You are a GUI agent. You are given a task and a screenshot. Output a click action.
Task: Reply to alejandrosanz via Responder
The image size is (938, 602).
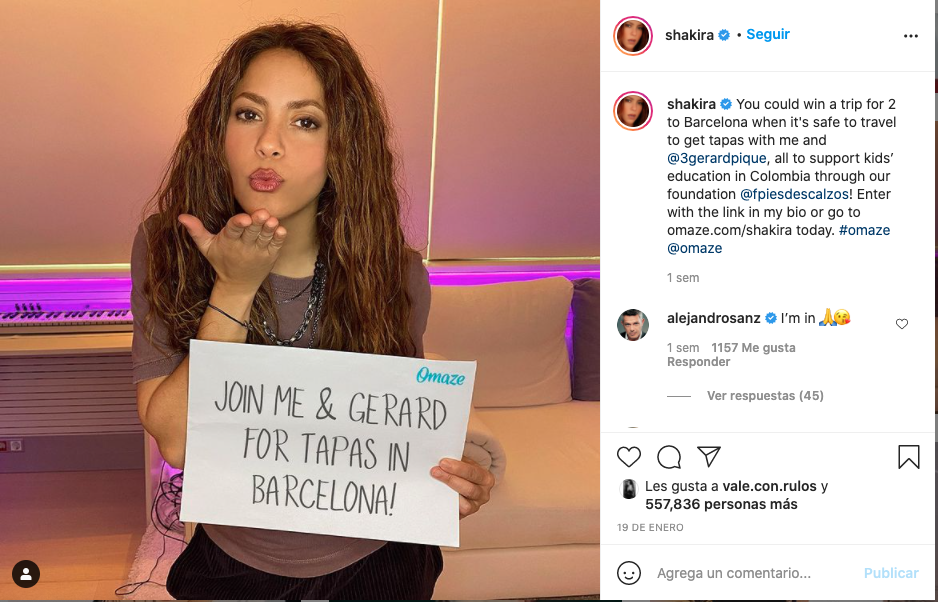[x=699, y=362]
